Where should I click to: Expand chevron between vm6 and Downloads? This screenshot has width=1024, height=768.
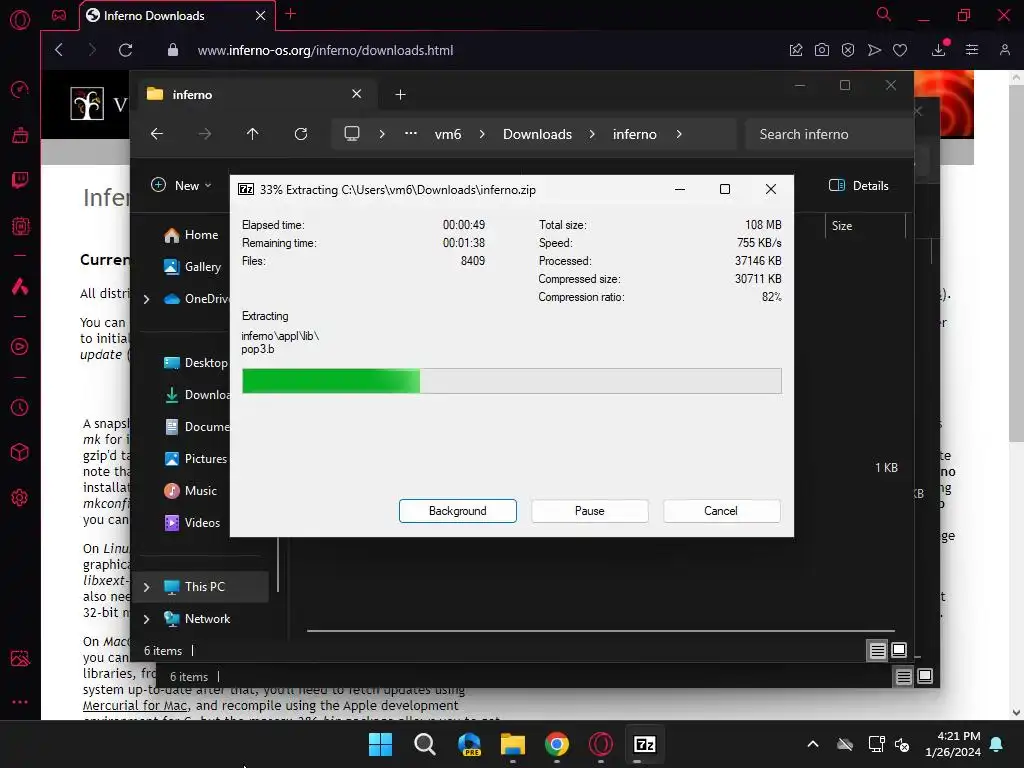coord(482,134)
